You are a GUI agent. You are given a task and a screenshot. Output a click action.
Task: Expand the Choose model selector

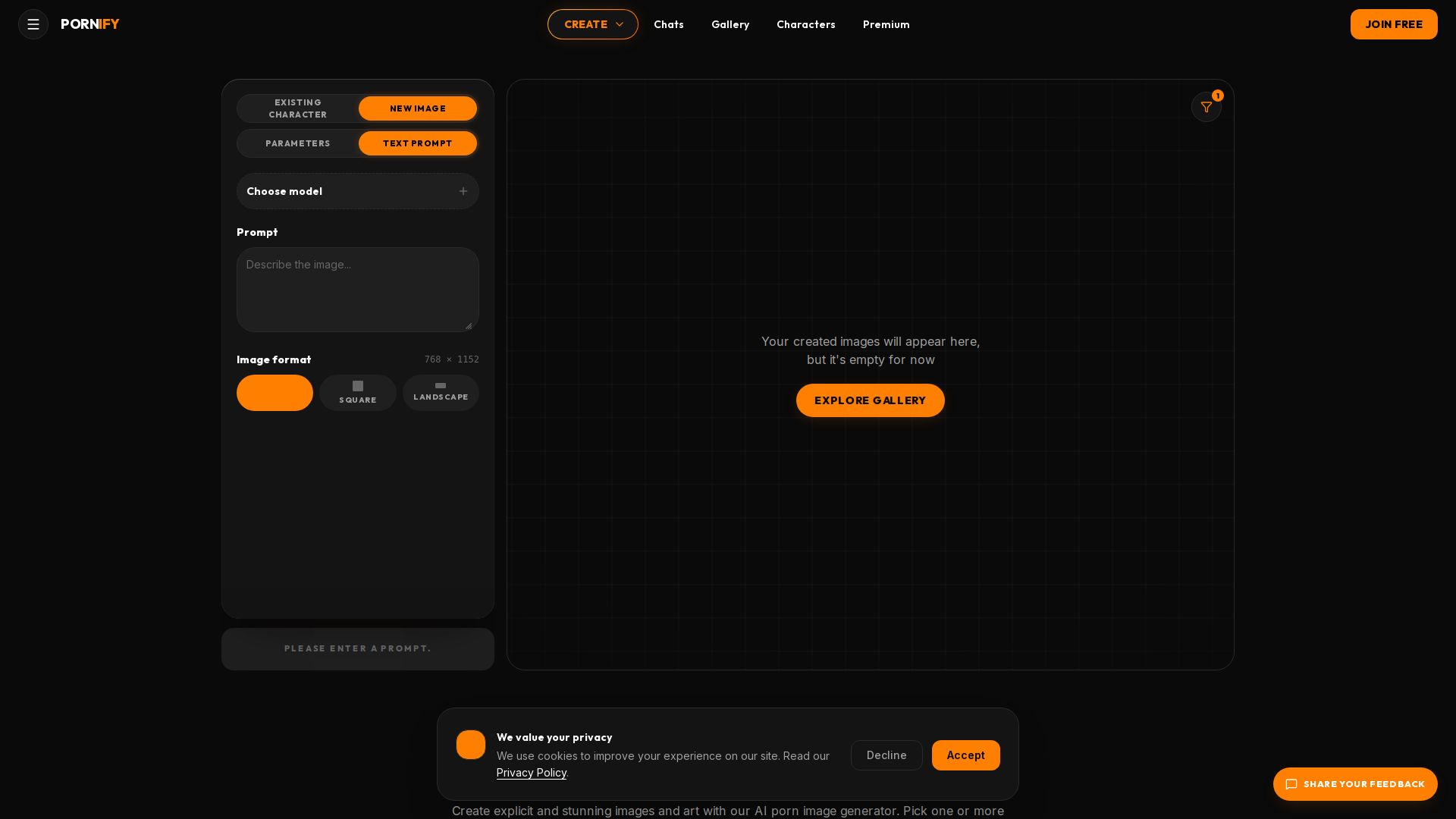click(x=358, y=191)
